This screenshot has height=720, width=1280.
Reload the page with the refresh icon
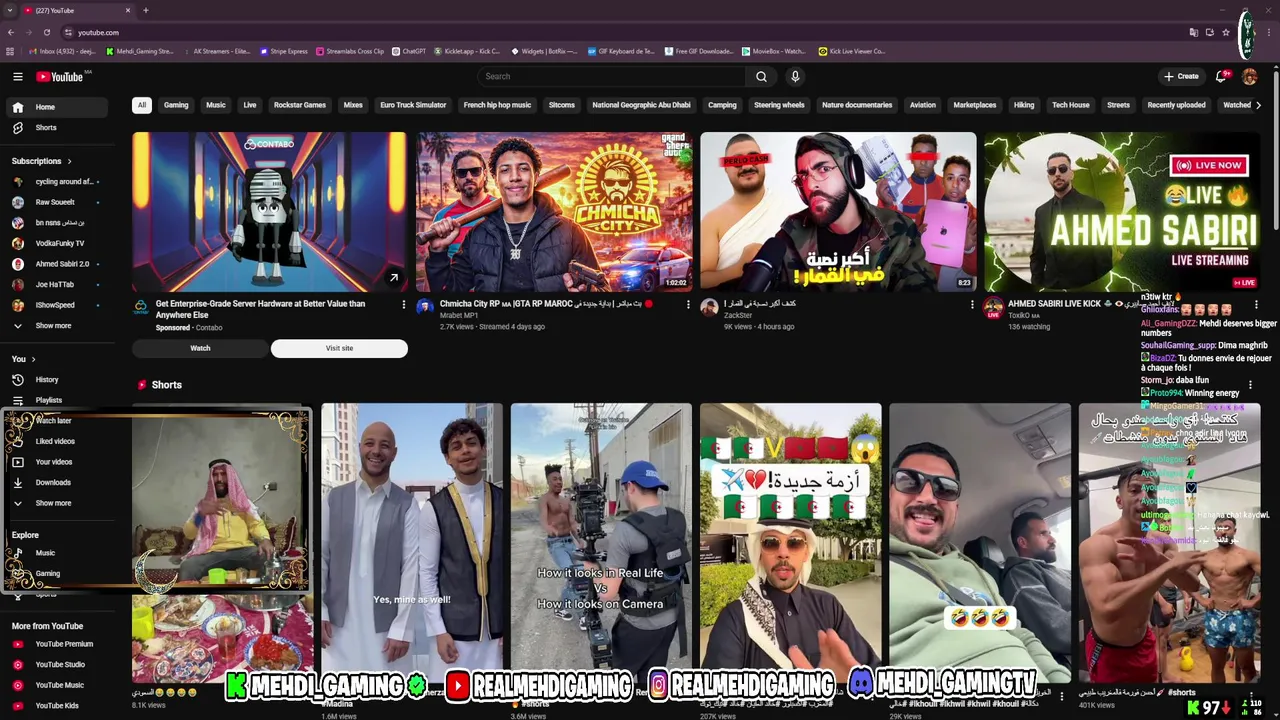point(48,33)
